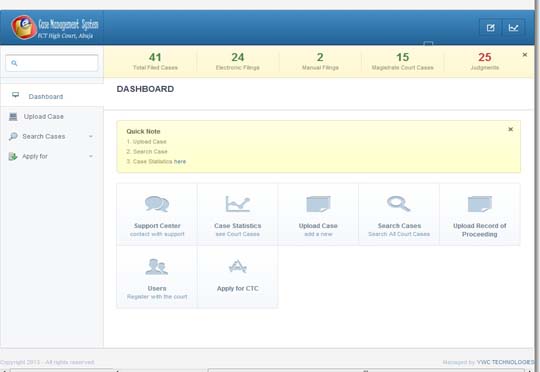Viewport: 540px width, 372px height.
Task: Select Search Cases in the sidebar
Action: point(44,136)
